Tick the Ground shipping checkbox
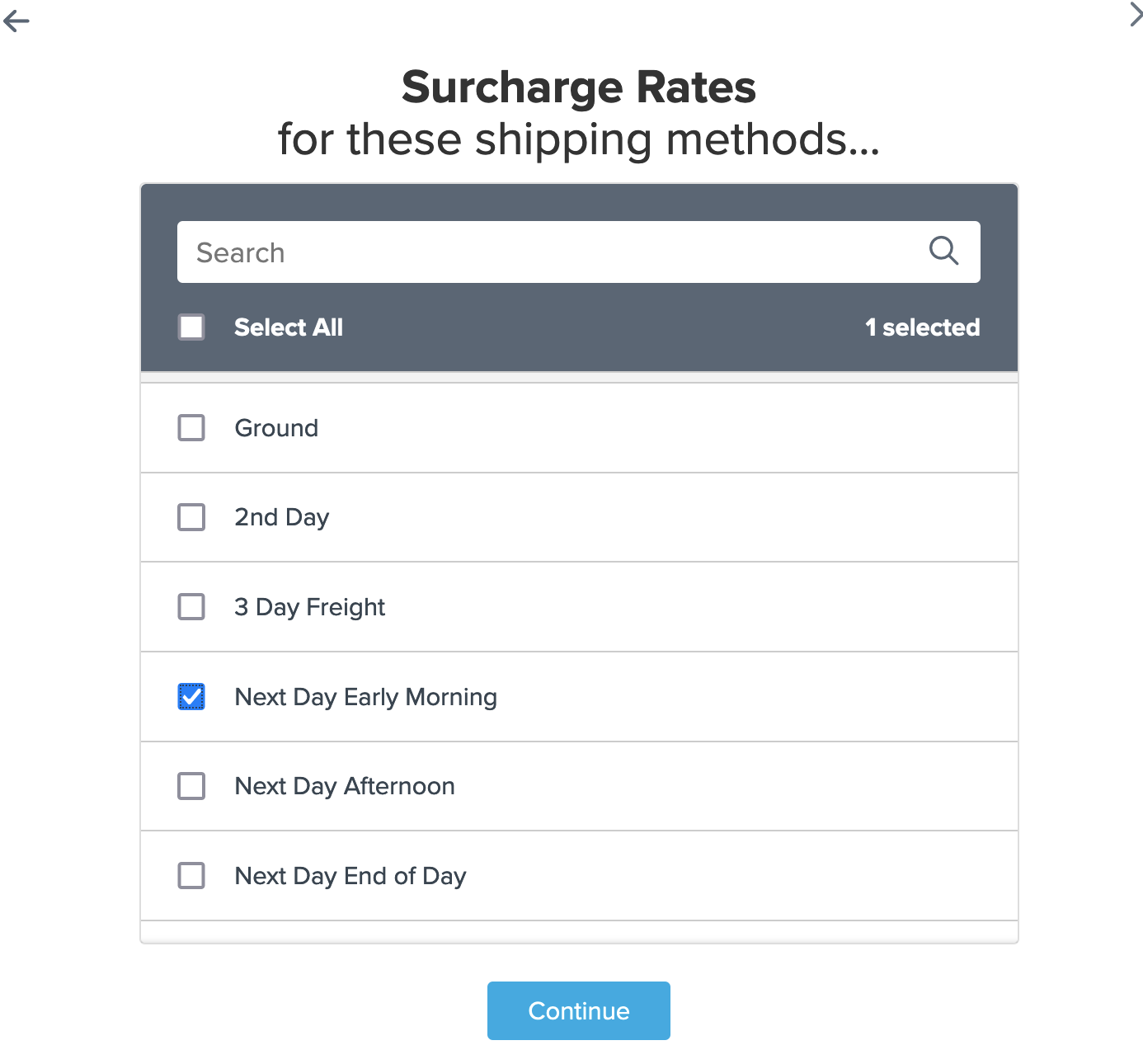The image size is (1143, 1064). [191, 428]
